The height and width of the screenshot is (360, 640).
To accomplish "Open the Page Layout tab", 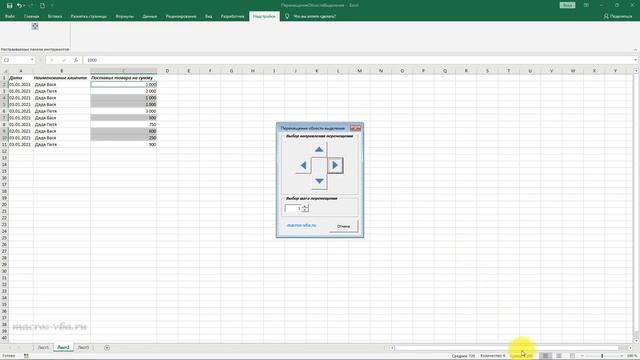I will 89,16.
